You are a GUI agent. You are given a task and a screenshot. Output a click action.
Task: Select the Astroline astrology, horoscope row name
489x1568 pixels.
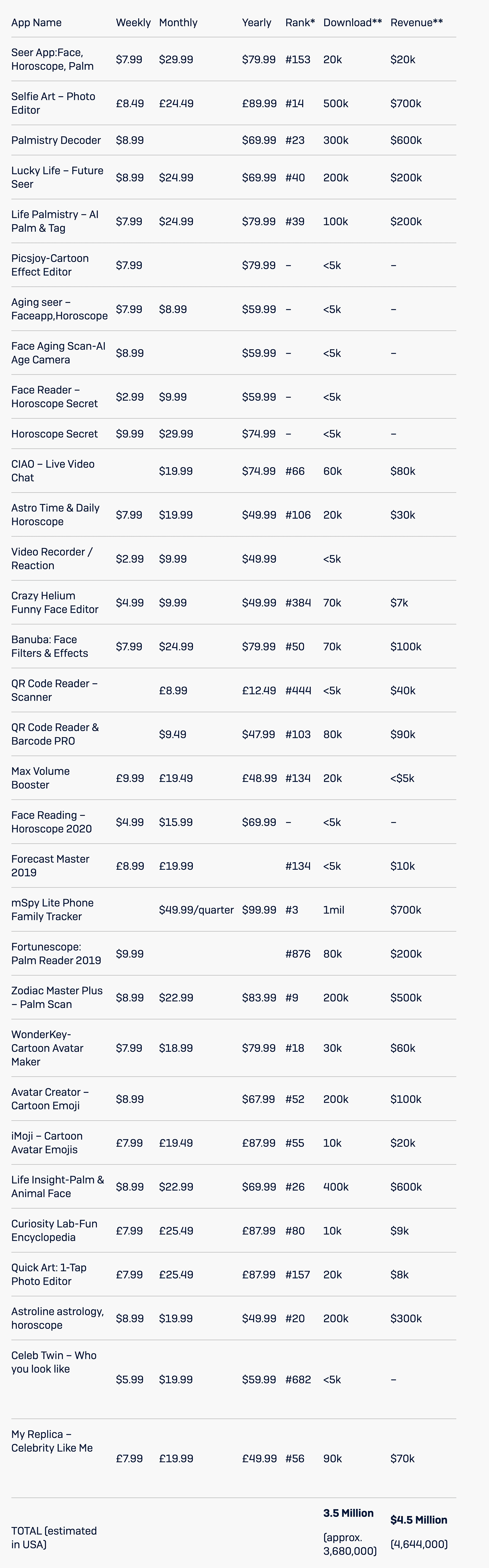coord(57,1318)
